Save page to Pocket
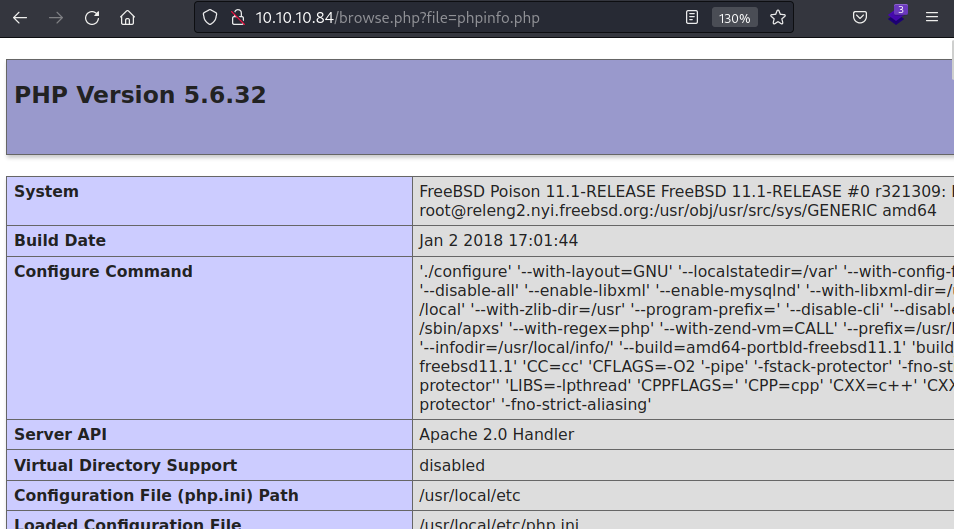Viewport: 954px width, 529px height. pos(860,18)
